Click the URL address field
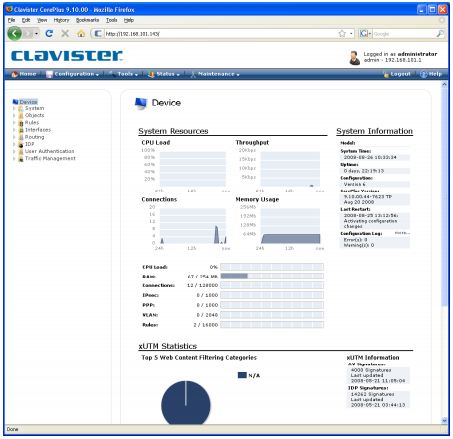453x439 pixels. pyautogui.click(x=220, y=34)
